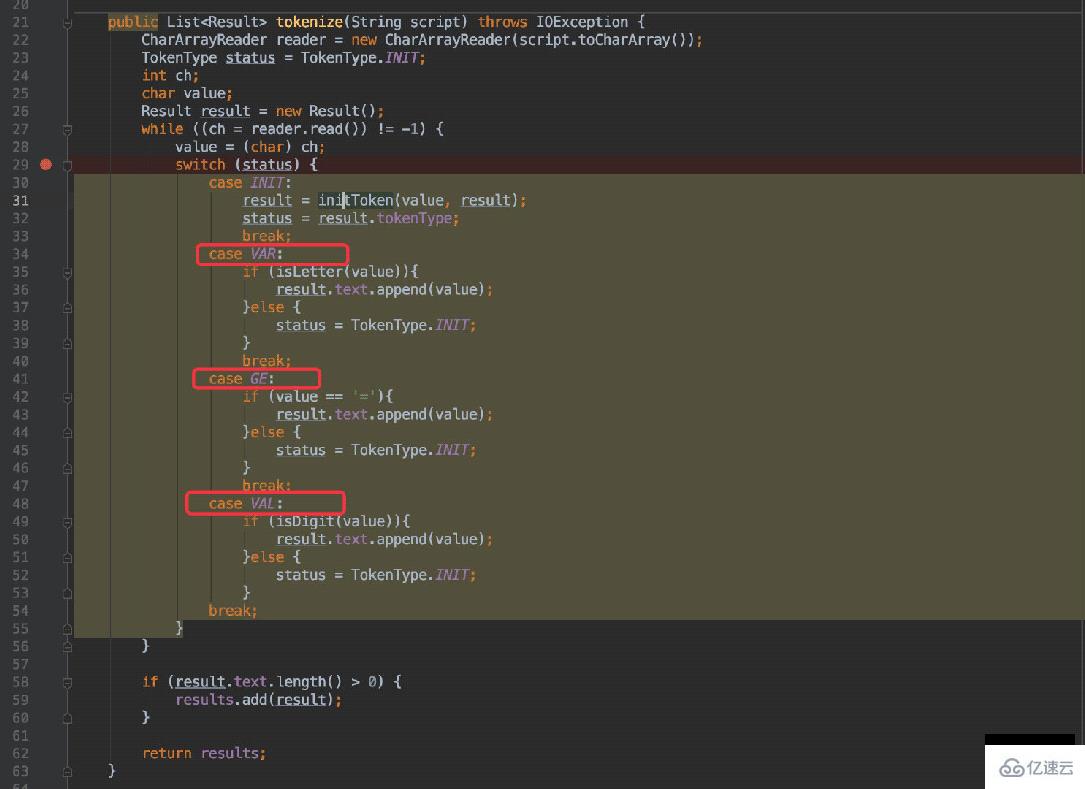Click result.tokenType on line 32
This screenshot has width=1085, height=789.
coord(385,219)
